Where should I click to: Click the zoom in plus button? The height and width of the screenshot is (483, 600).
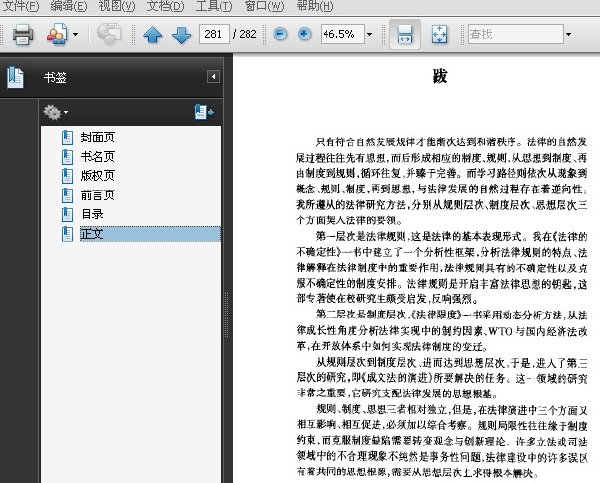(x=305, y=34)
